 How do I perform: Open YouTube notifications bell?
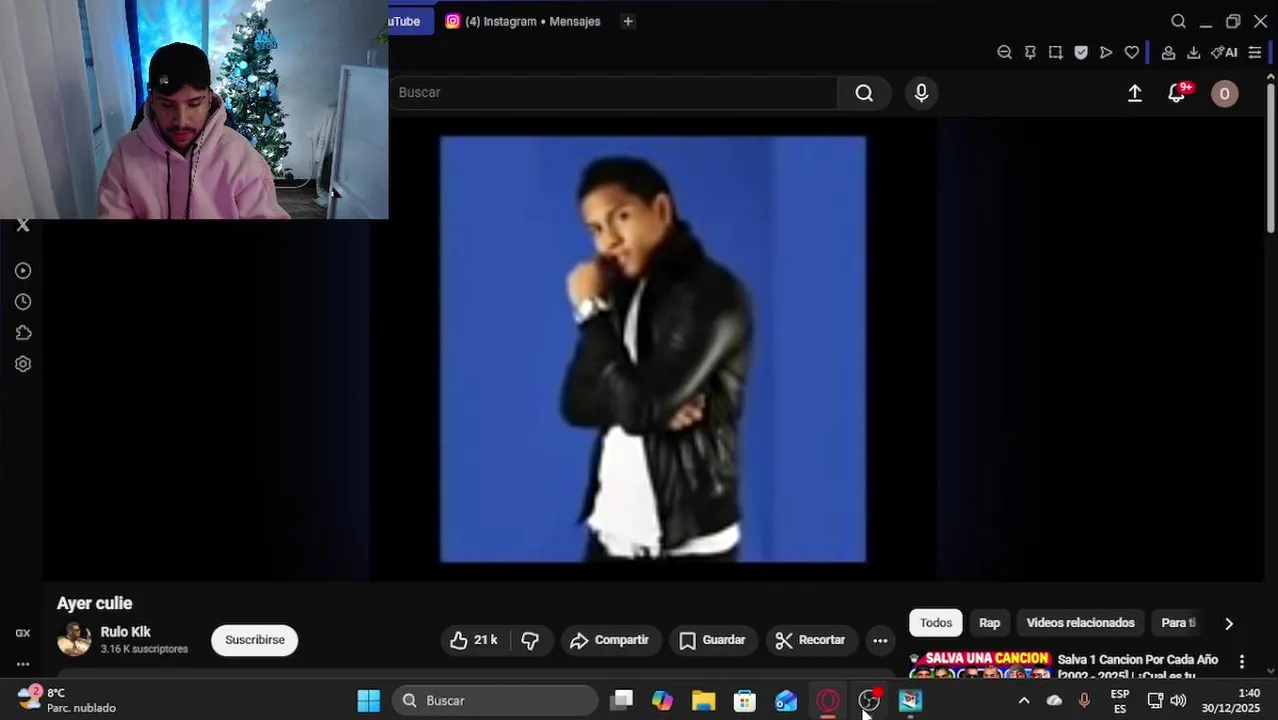coord(1178,93)
